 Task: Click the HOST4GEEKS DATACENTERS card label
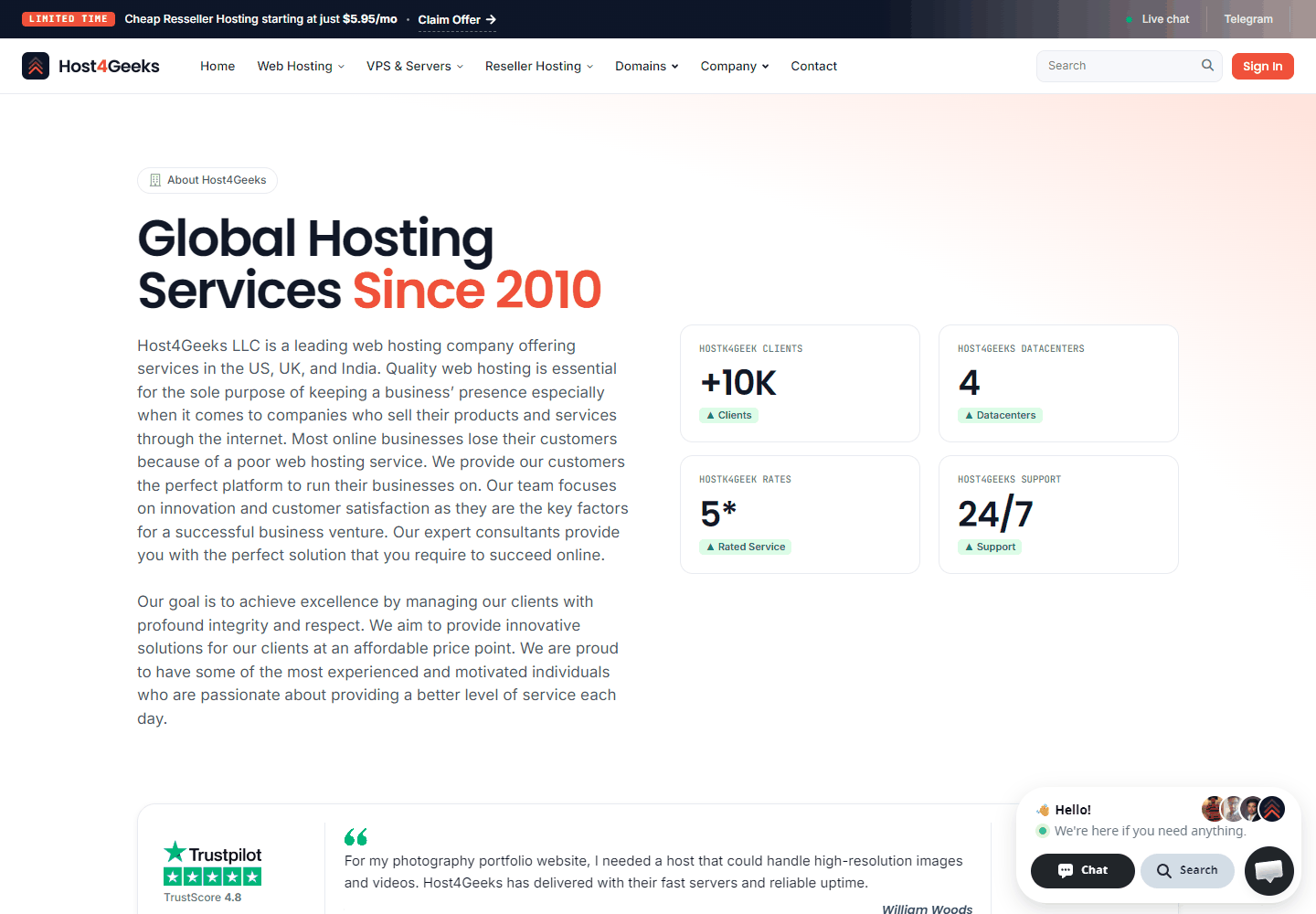1021,348
